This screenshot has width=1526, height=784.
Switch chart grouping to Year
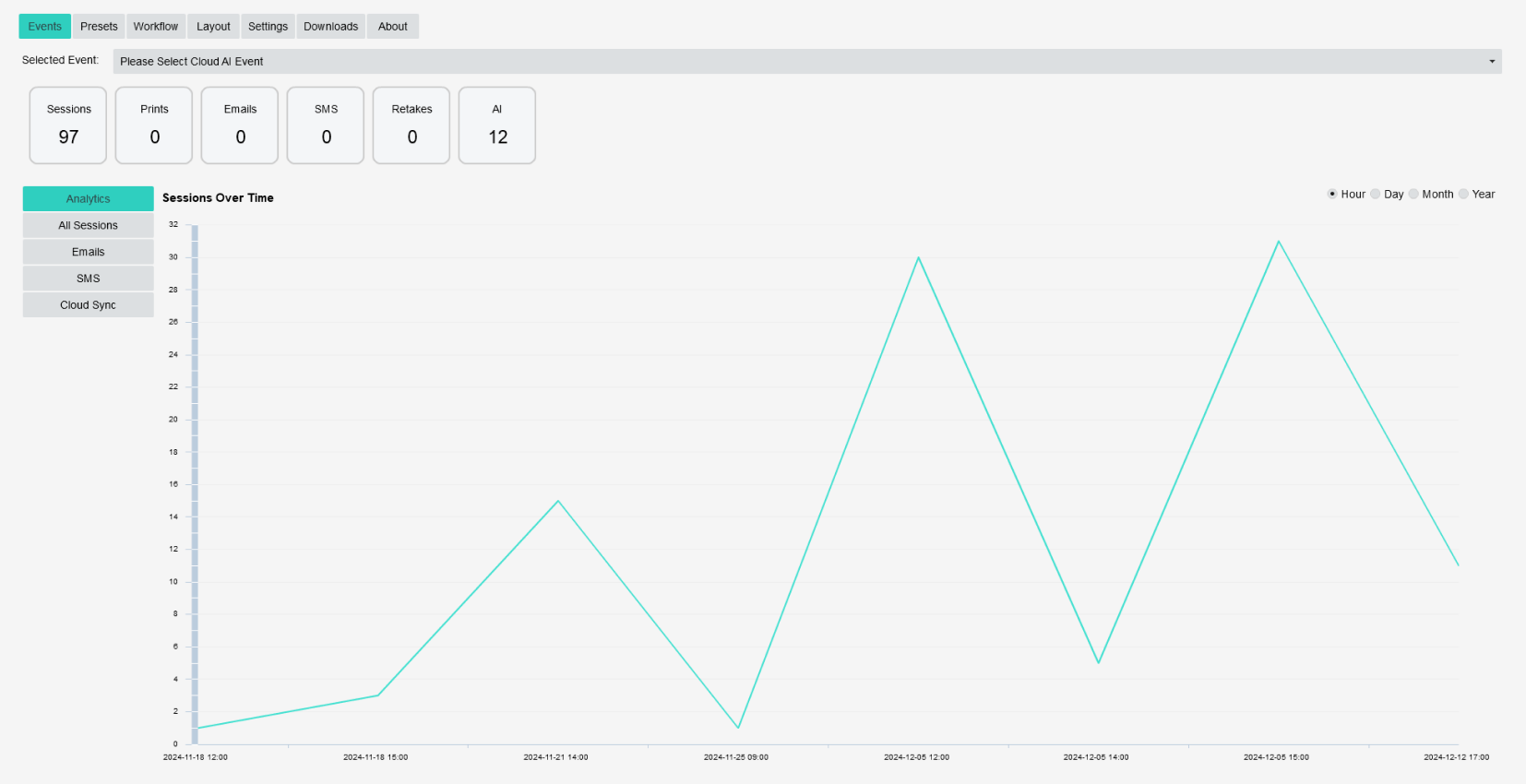(x=1463, y=195)
